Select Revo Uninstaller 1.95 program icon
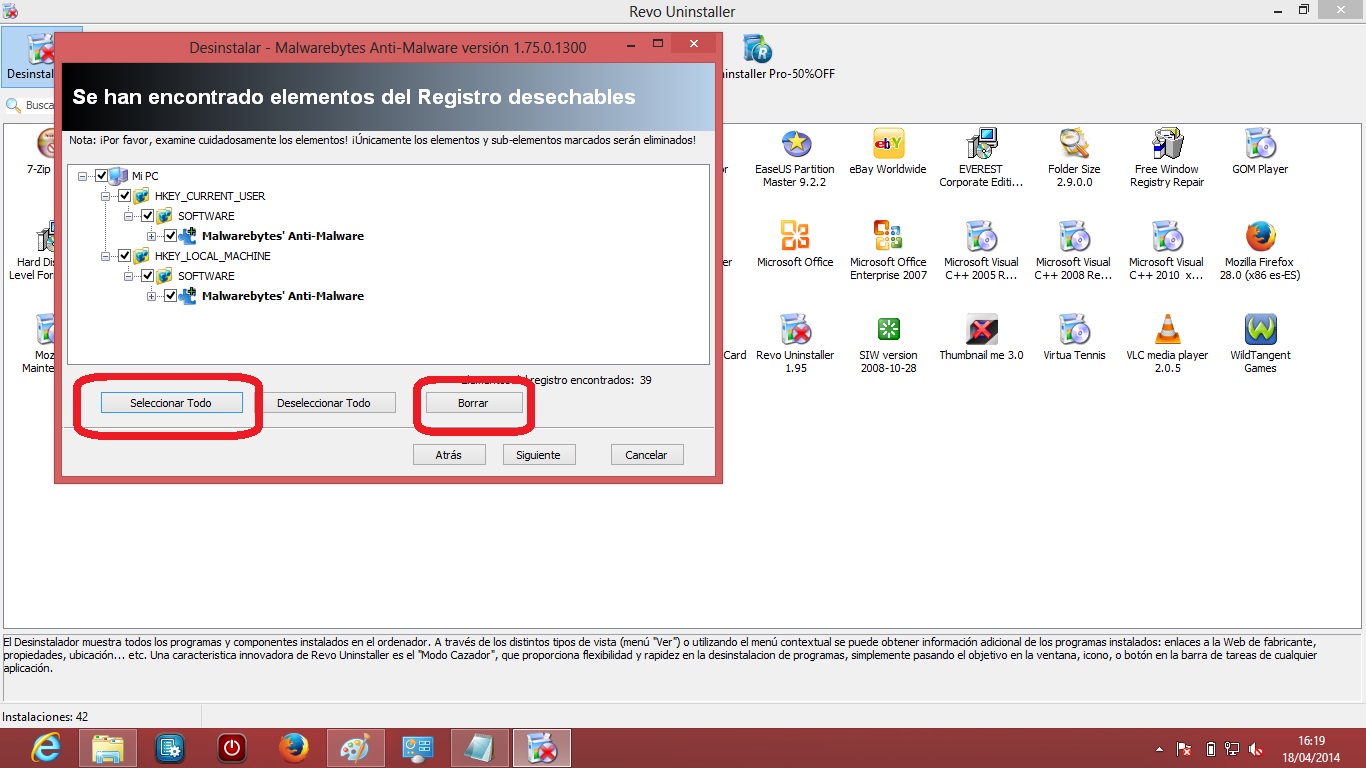The height and width of the screenshot is (768, 1366). 795,329
